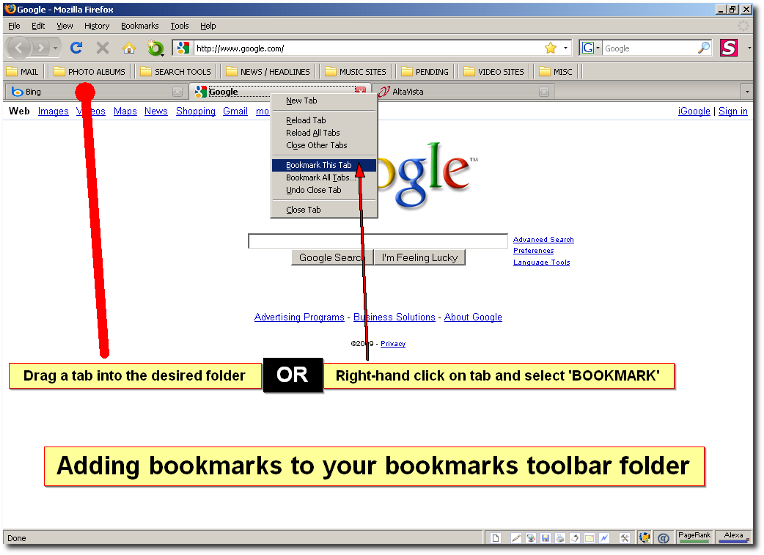Click the PageRank indicator in the status bar
Screen dimensions: 764x555
(x=694, y=537)
